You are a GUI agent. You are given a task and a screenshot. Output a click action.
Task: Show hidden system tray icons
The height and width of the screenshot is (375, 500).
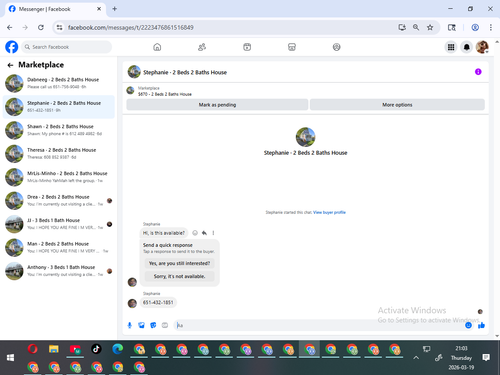(x=416, y=358)
